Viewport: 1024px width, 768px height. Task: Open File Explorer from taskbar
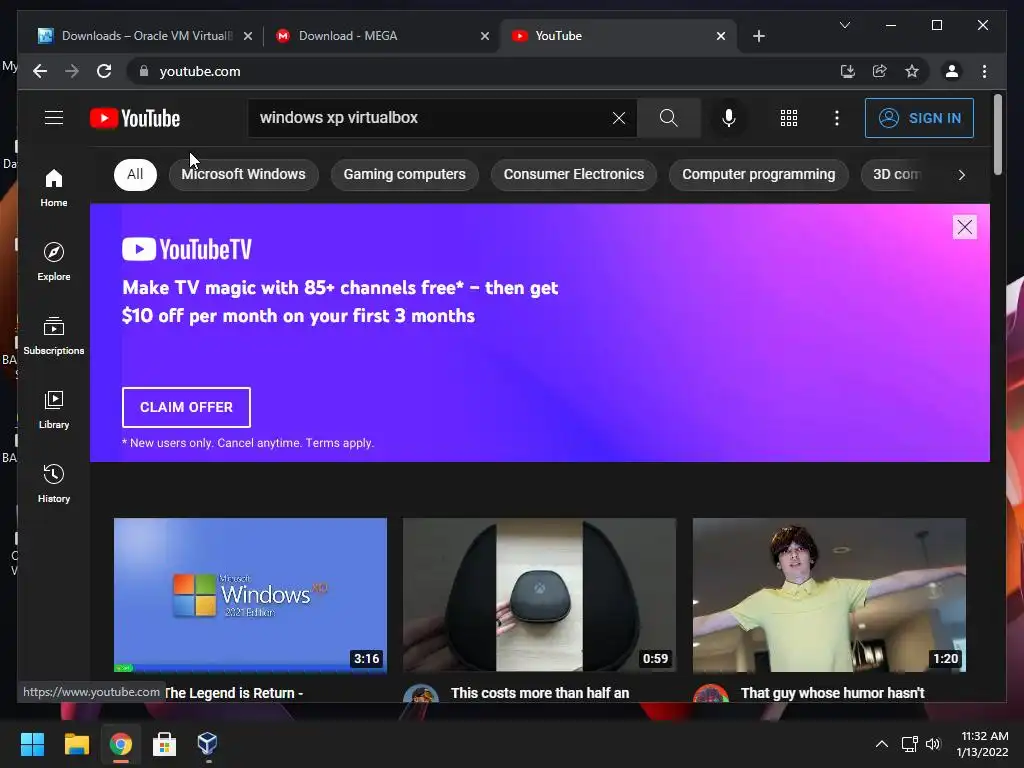tap(76, 744)
